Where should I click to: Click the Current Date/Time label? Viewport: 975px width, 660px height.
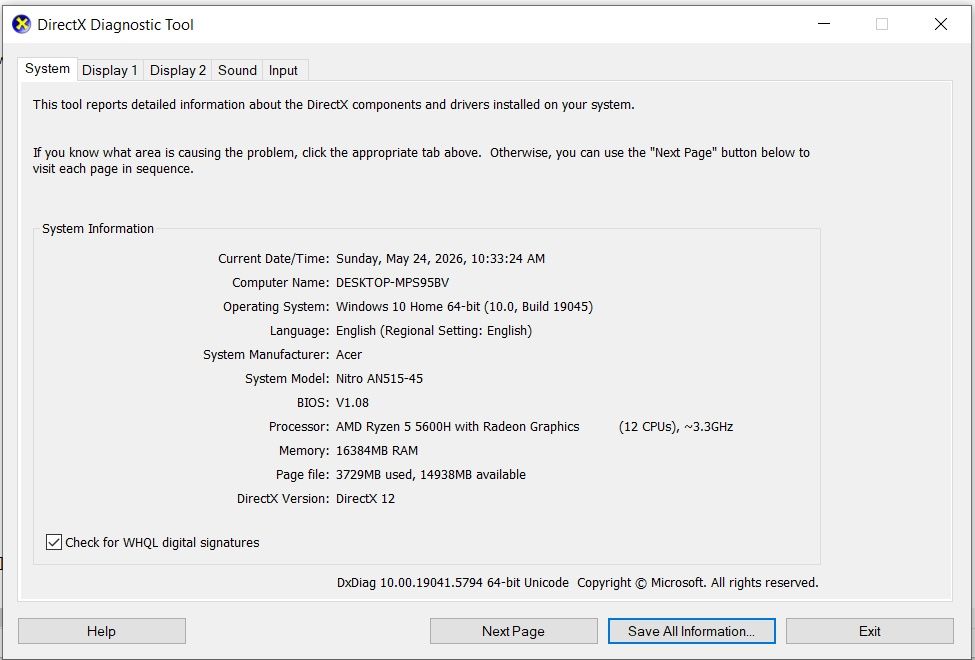point(274,259)
